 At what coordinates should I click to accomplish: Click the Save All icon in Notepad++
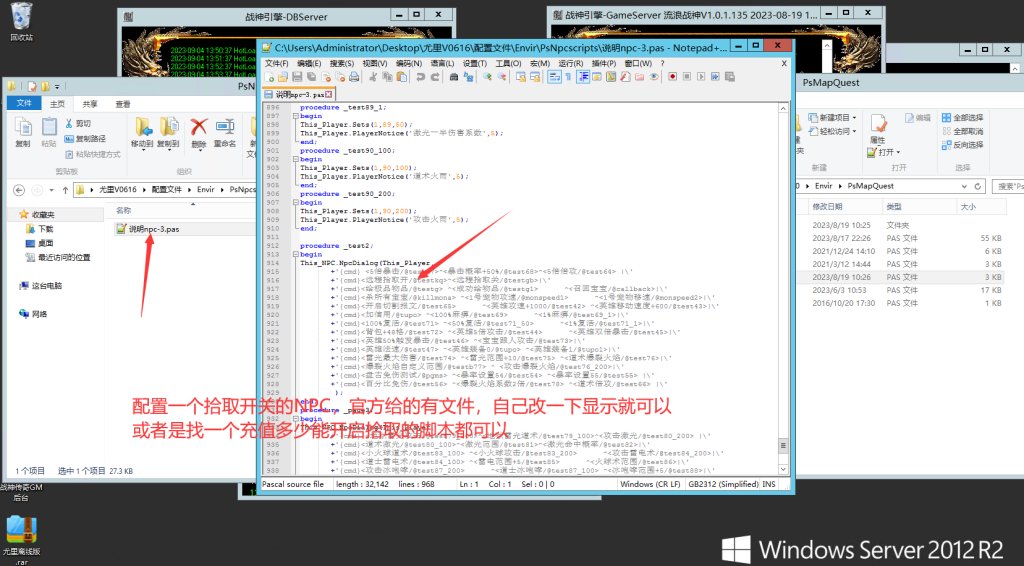point(312,77)
